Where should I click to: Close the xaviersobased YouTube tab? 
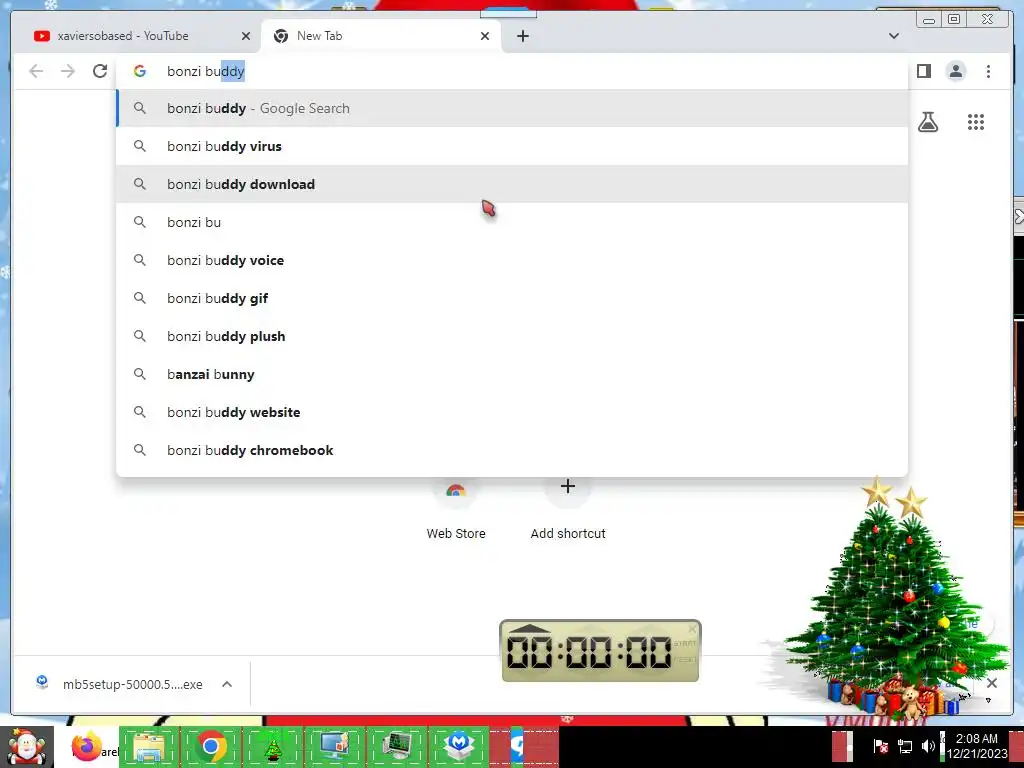click(x=246, y=36)
